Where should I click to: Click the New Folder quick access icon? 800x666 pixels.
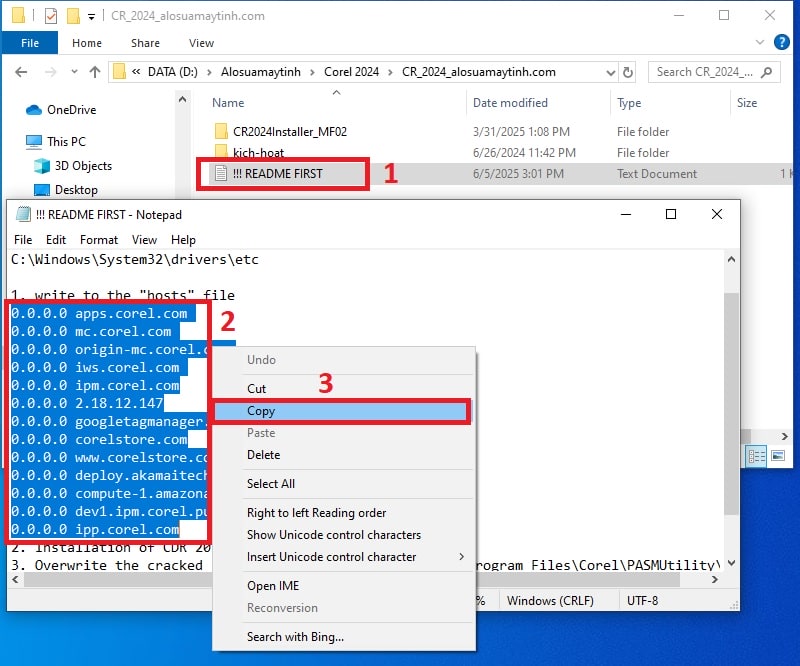73,16
